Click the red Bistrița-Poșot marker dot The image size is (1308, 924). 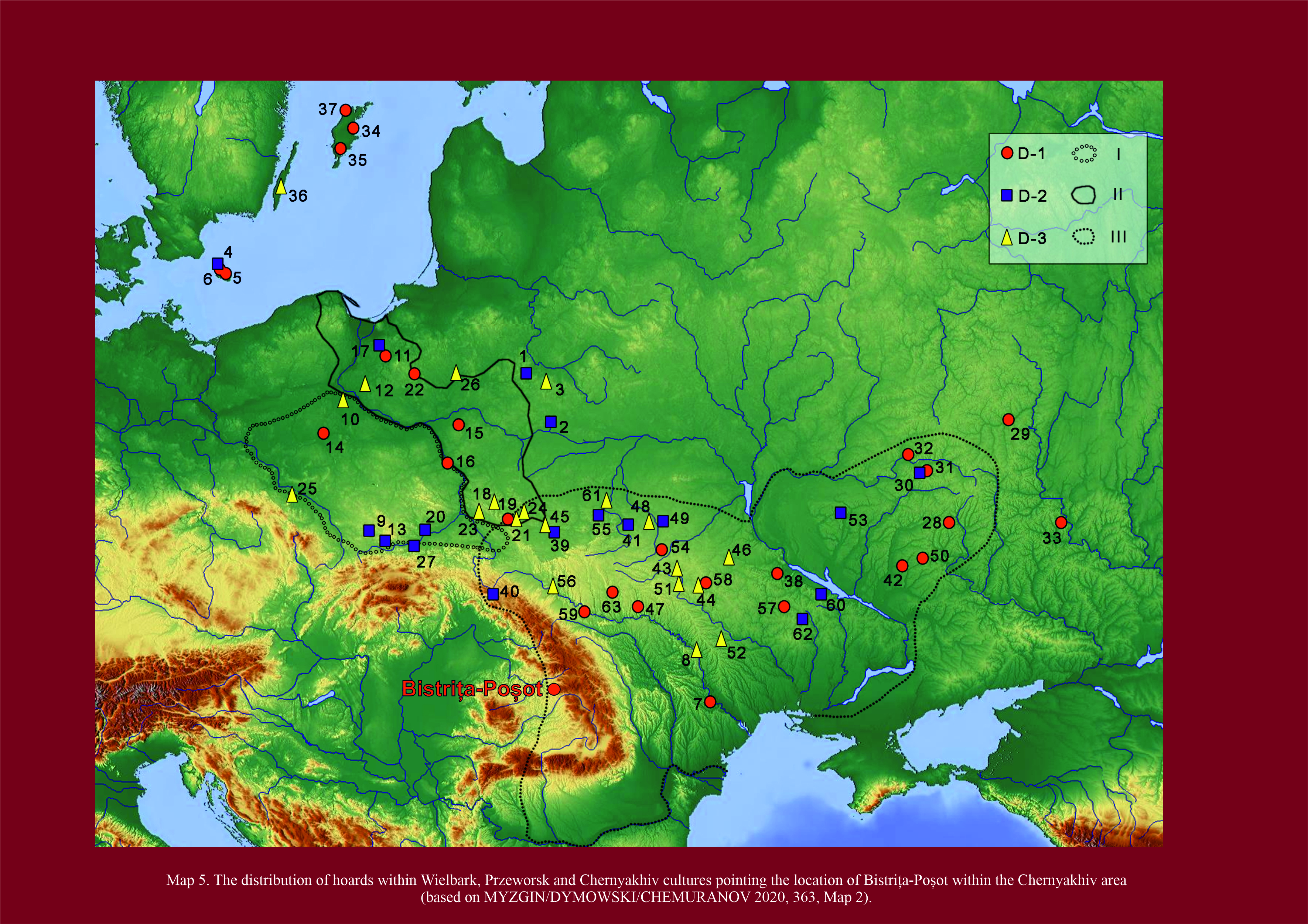click(554, 689)
